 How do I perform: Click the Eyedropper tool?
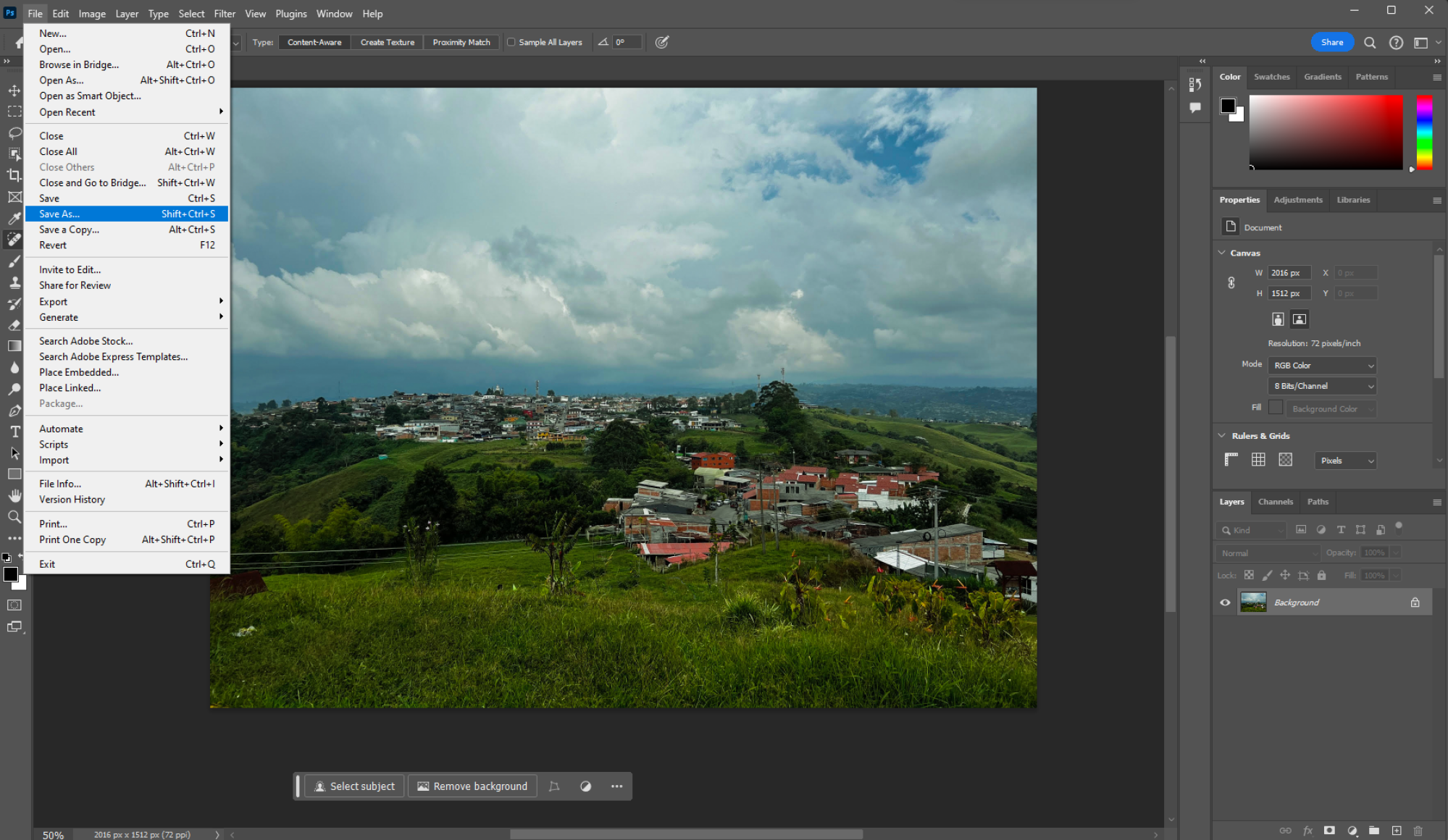[14, 218]
